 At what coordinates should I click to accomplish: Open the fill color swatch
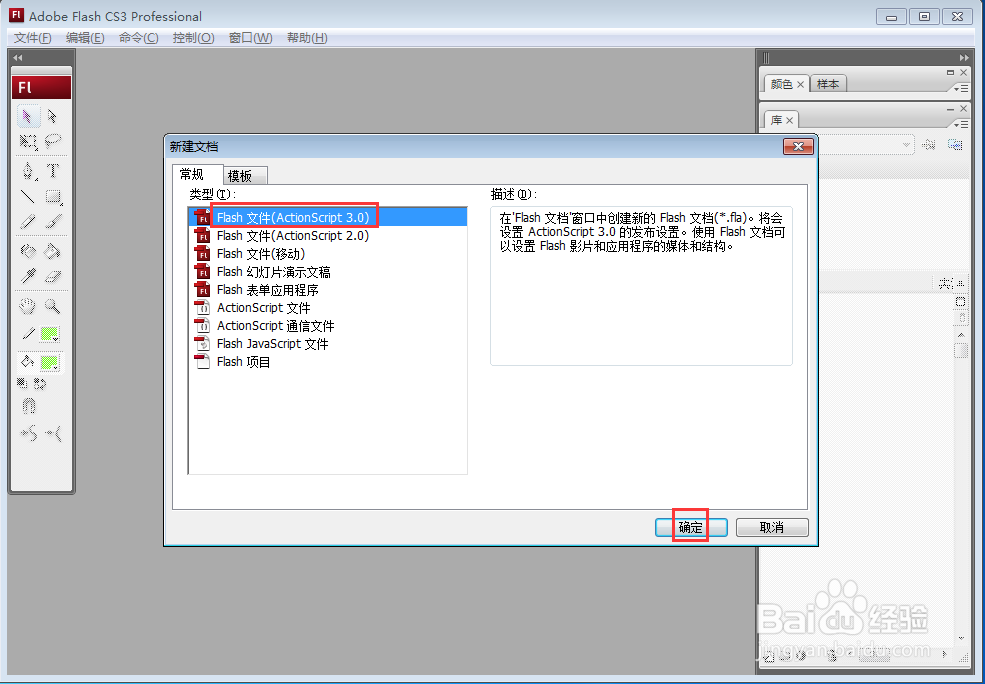click(x=50, y=362)
